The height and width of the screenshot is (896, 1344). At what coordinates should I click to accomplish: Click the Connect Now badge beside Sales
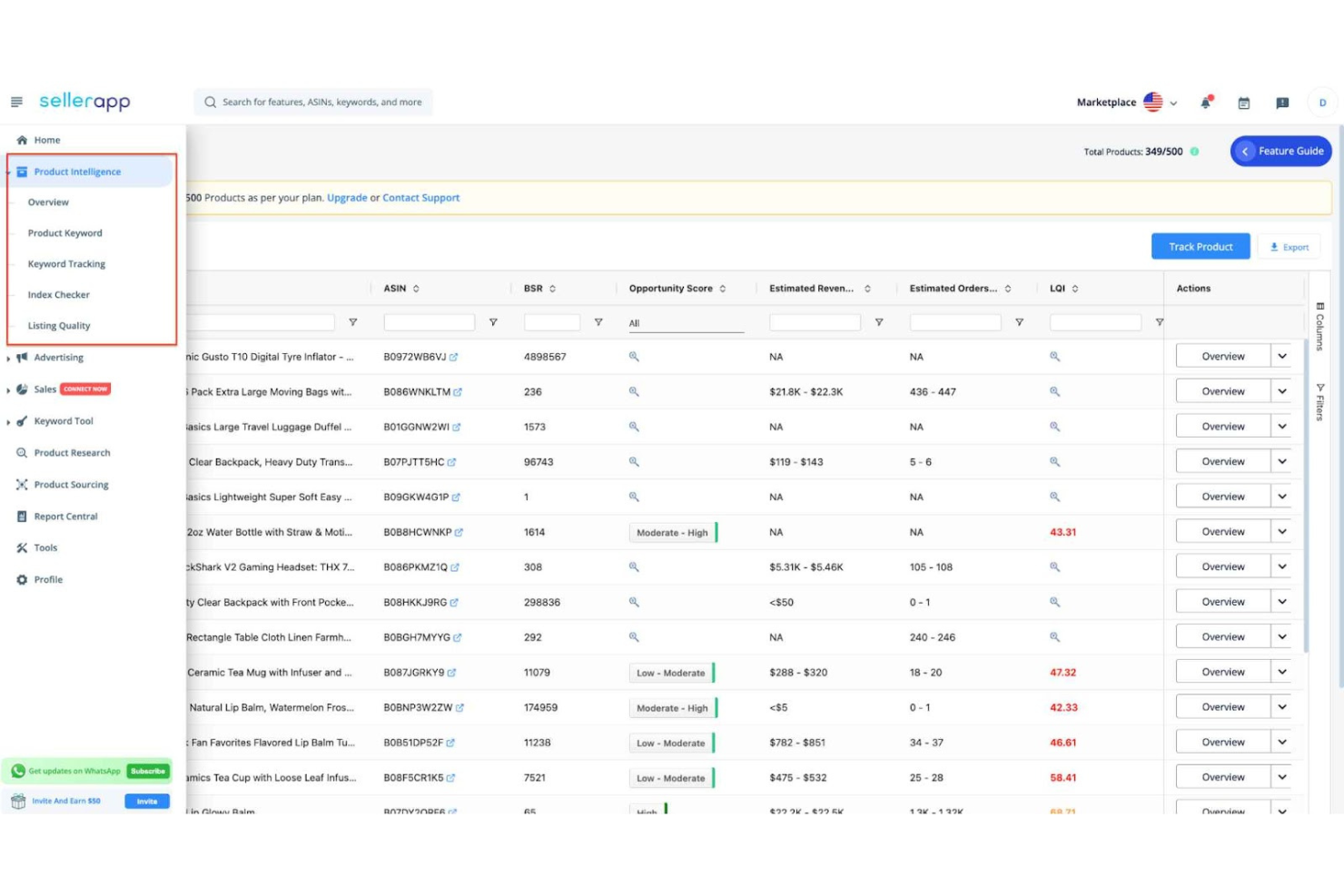[86, 389]
